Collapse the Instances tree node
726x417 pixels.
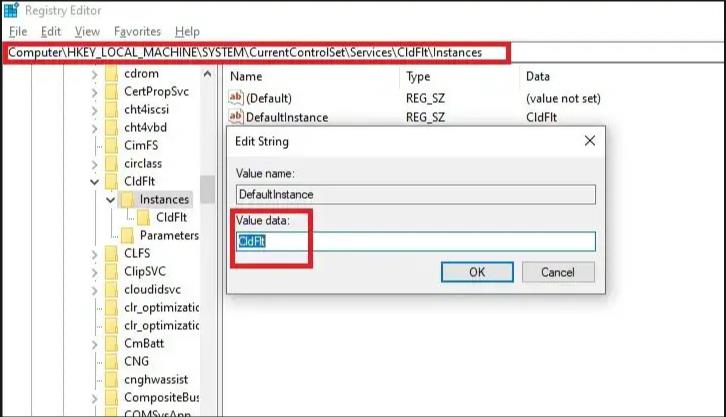click(x=110, y=199)
